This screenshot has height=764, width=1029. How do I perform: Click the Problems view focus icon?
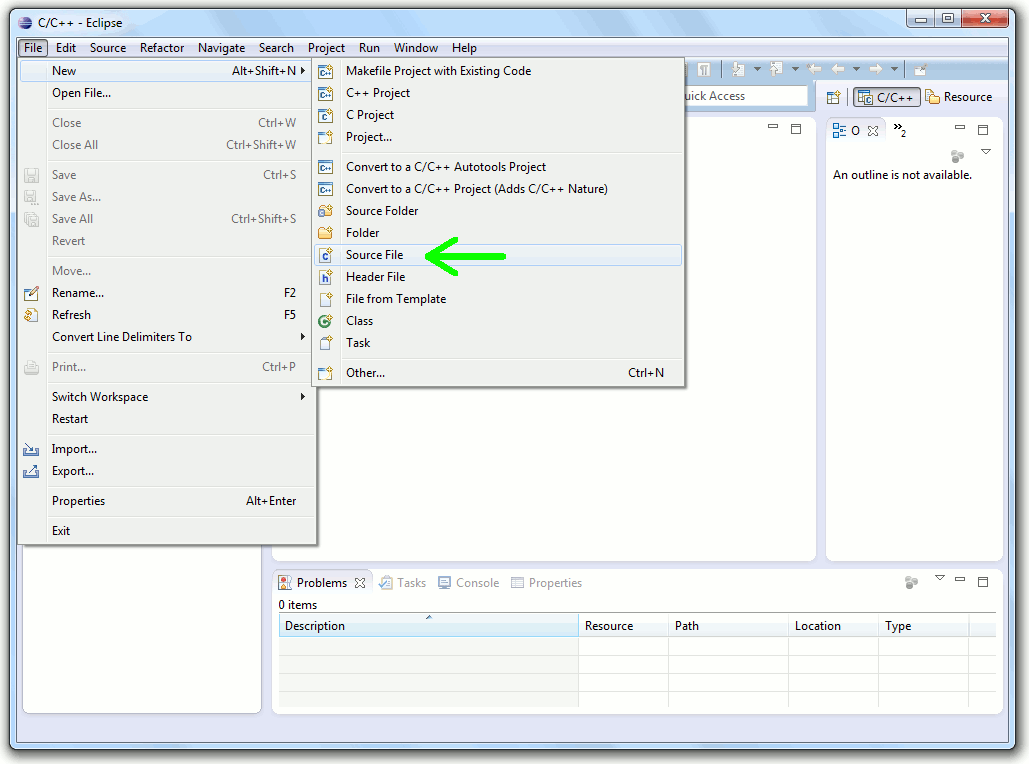coord(911,582)
